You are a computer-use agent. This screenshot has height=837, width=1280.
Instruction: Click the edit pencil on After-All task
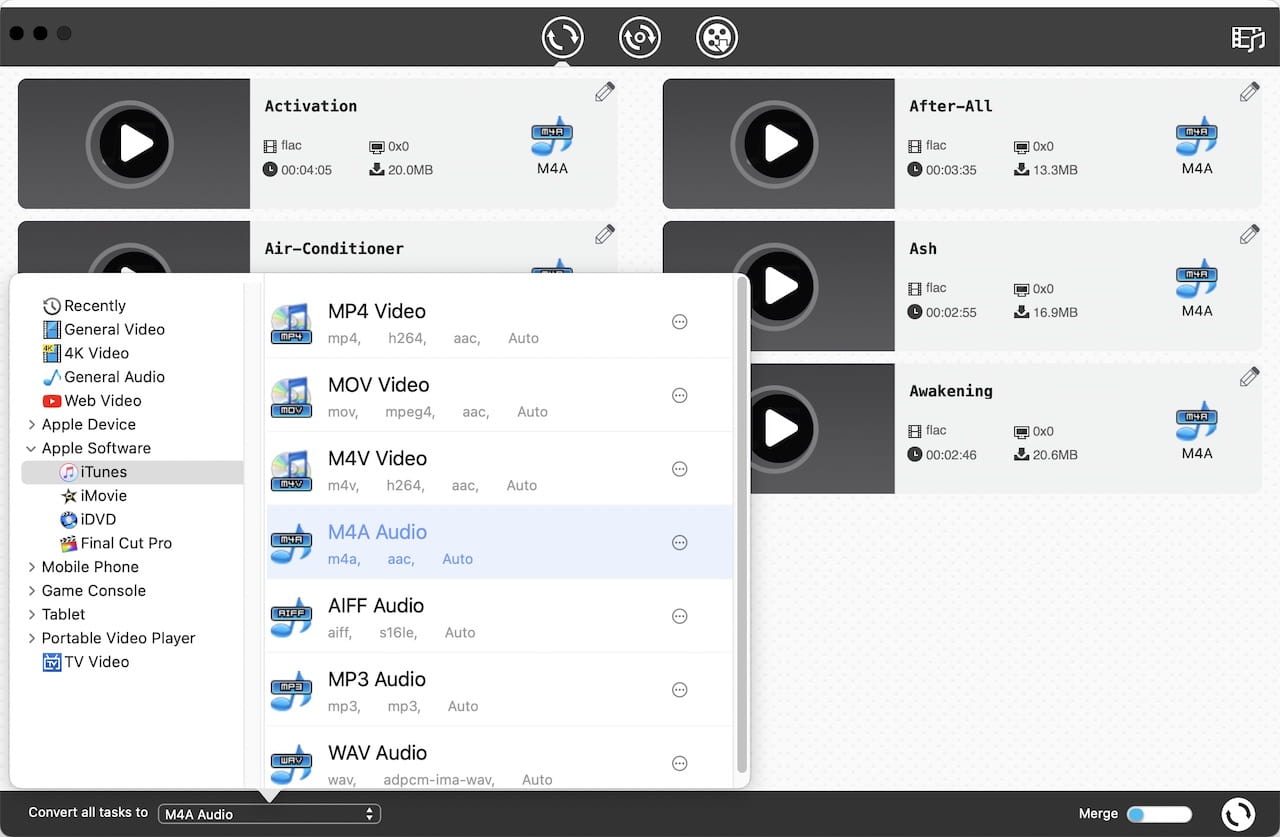coord(1249,93)
